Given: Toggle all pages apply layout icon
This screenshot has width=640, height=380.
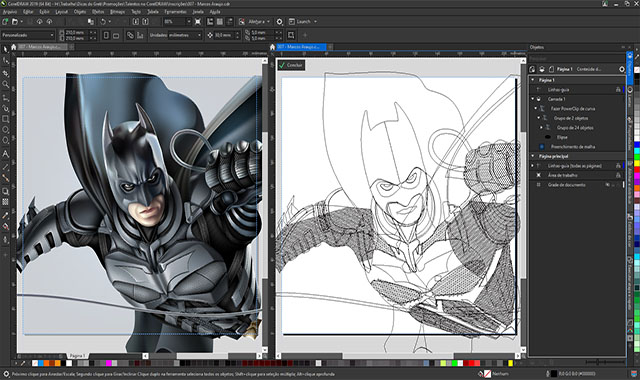Looking at the screenshot, I should (x=130, y=35).
